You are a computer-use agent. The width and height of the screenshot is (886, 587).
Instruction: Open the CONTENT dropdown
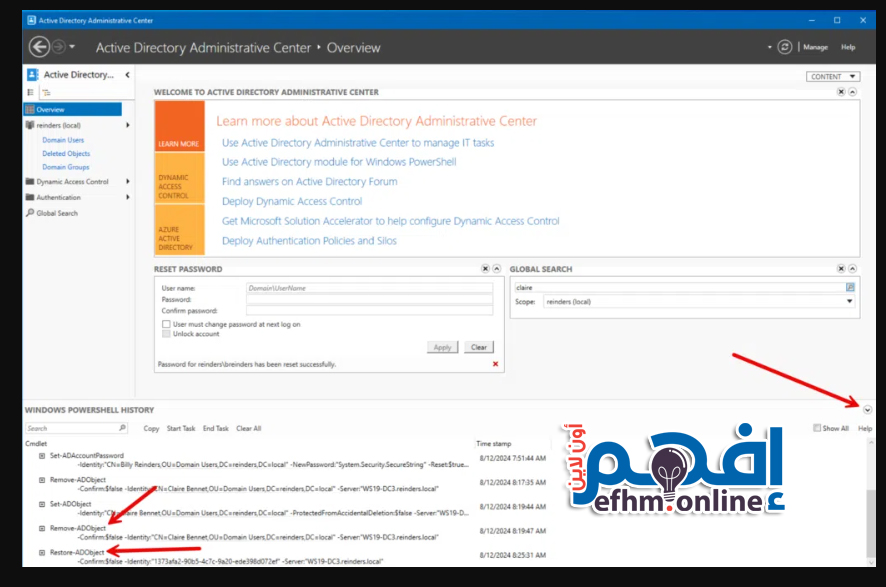click(833, 76)
